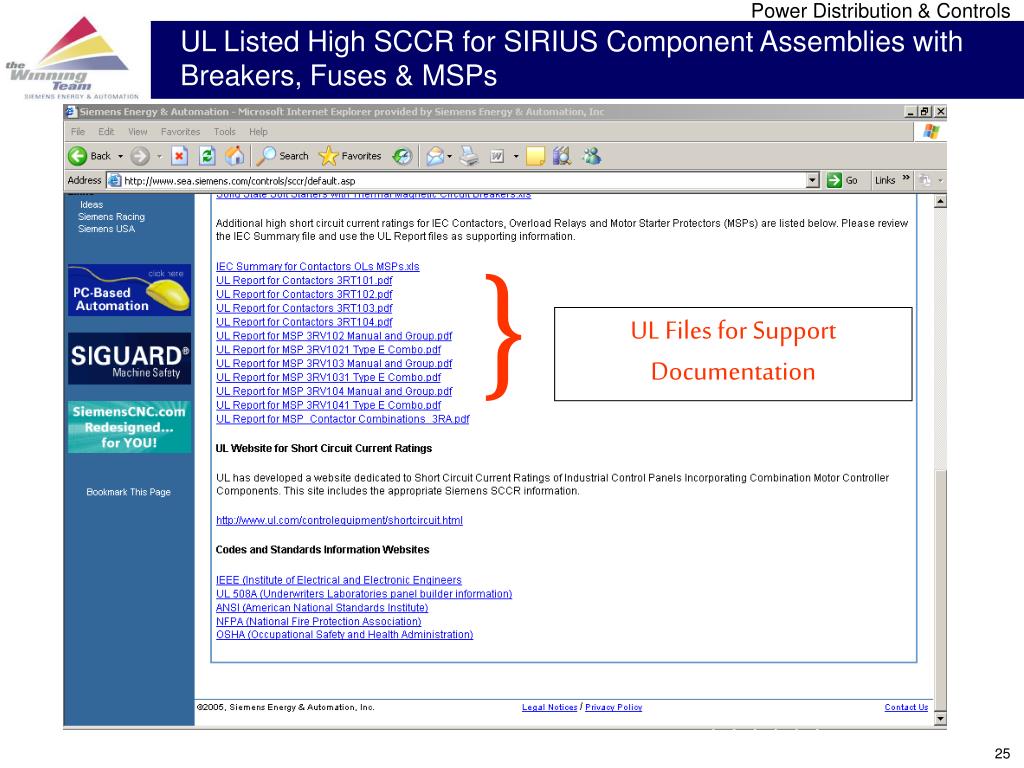Viewport: 1024px width, 768px height.
Task: Open the Search pane with magnifier icon
Action: click(x=281, y=156)
